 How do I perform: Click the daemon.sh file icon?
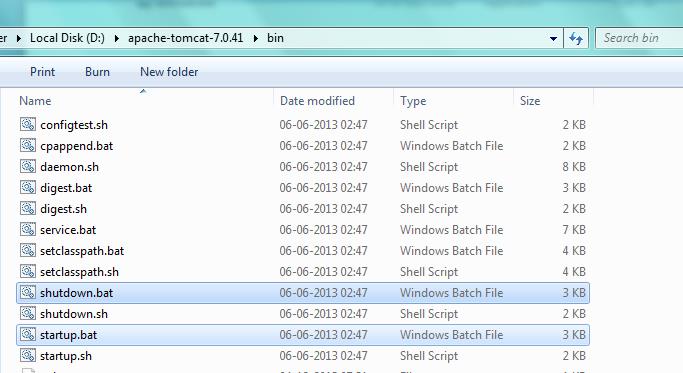coord(27,166)
